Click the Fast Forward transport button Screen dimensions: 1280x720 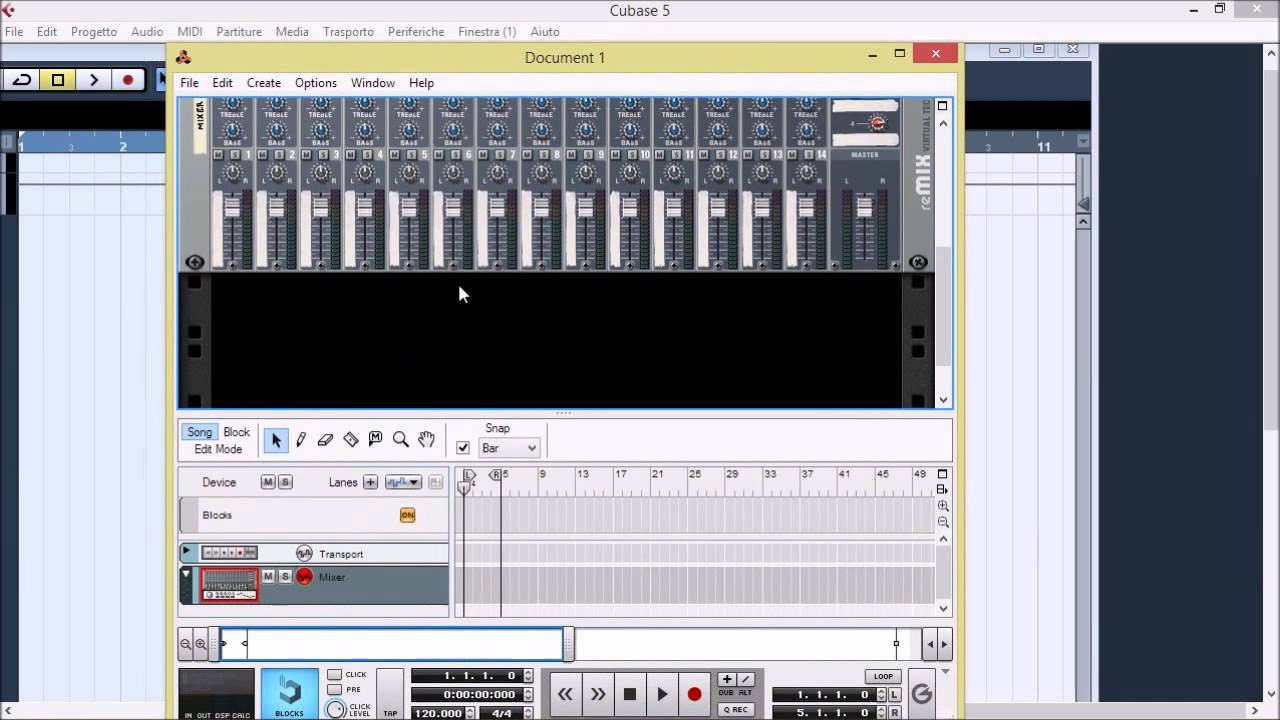pos(598,694)
